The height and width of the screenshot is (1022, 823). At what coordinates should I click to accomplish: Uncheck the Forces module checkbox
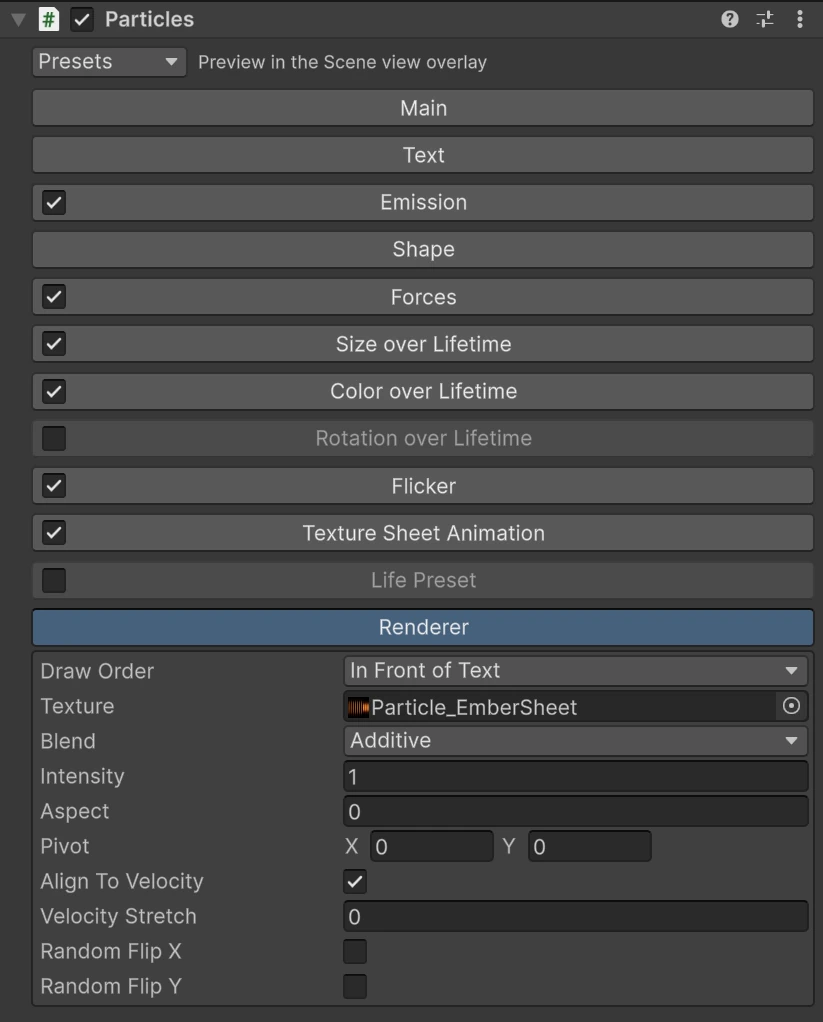point(53,297)
